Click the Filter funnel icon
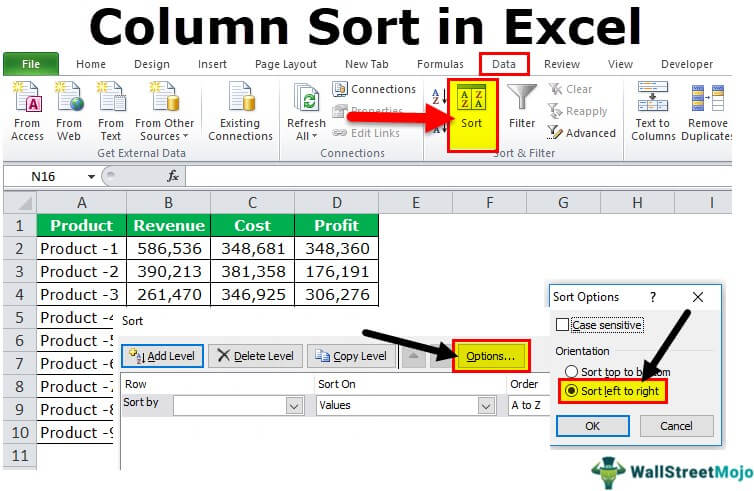Image resolution: width=754 pixels, height=491 pixels. [x=522, y=98]
